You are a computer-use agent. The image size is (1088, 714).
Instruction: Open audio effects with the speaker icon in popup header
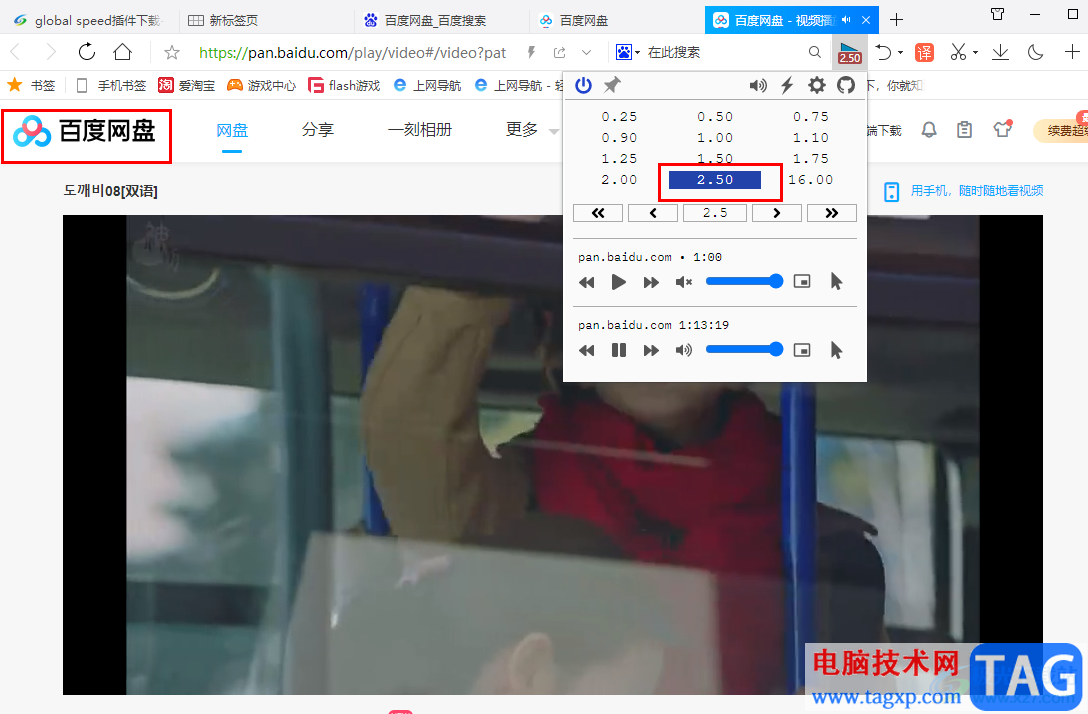tap(758, 85)
